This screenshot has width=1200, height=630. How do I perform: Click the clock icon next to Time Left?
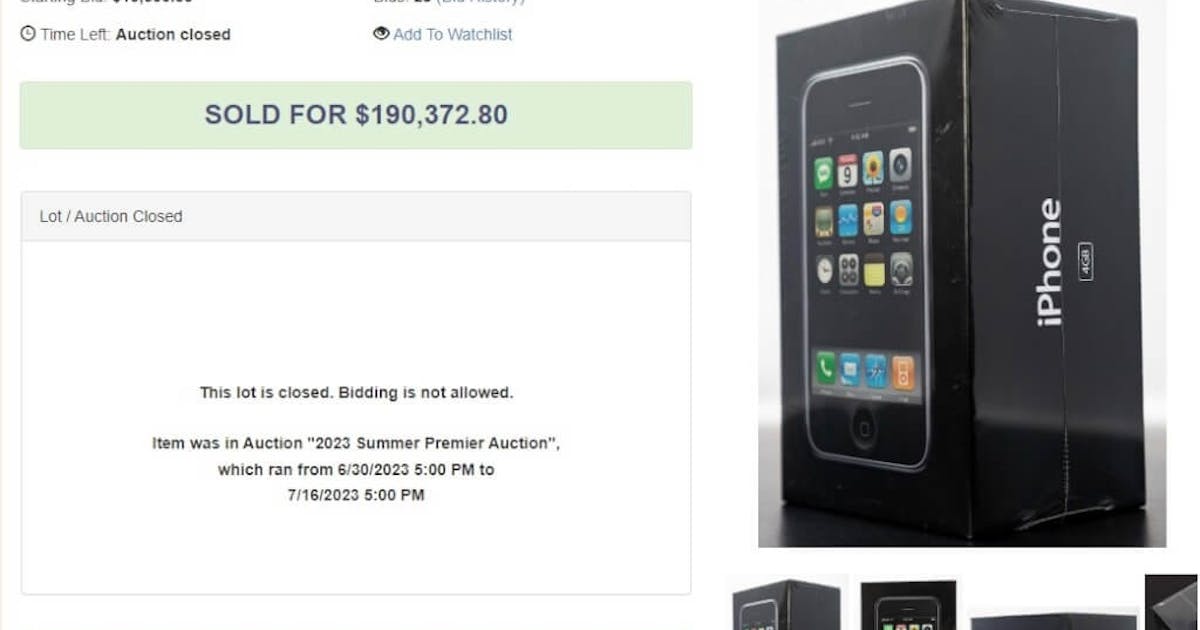(28, 34)
